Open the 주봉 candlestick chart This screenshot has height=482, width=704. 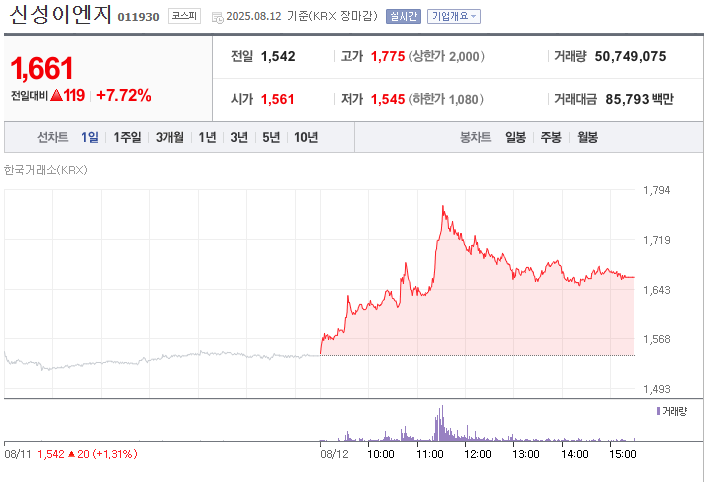click(551, 137)
